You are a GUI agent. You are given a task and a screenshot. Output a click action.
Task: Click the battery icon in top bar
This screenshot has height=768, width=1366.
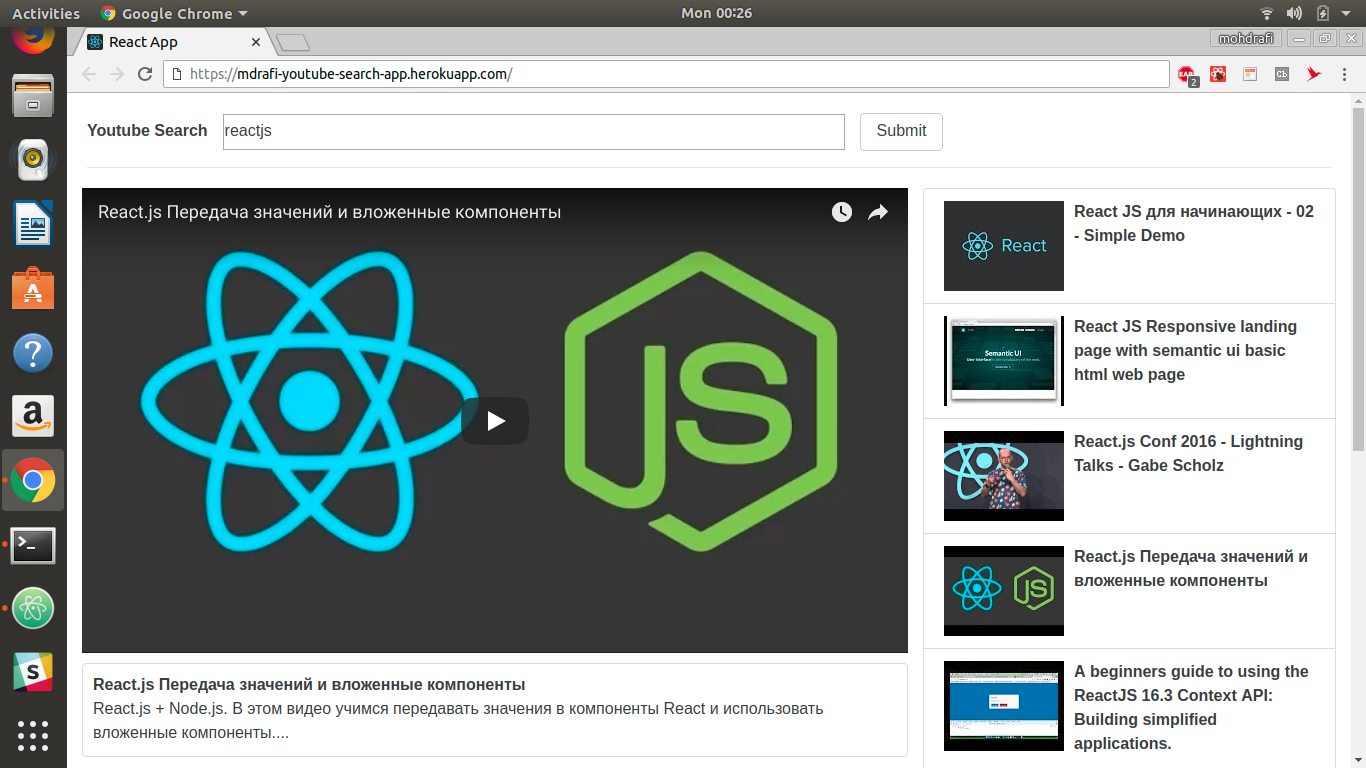[x=1322, y=13]
